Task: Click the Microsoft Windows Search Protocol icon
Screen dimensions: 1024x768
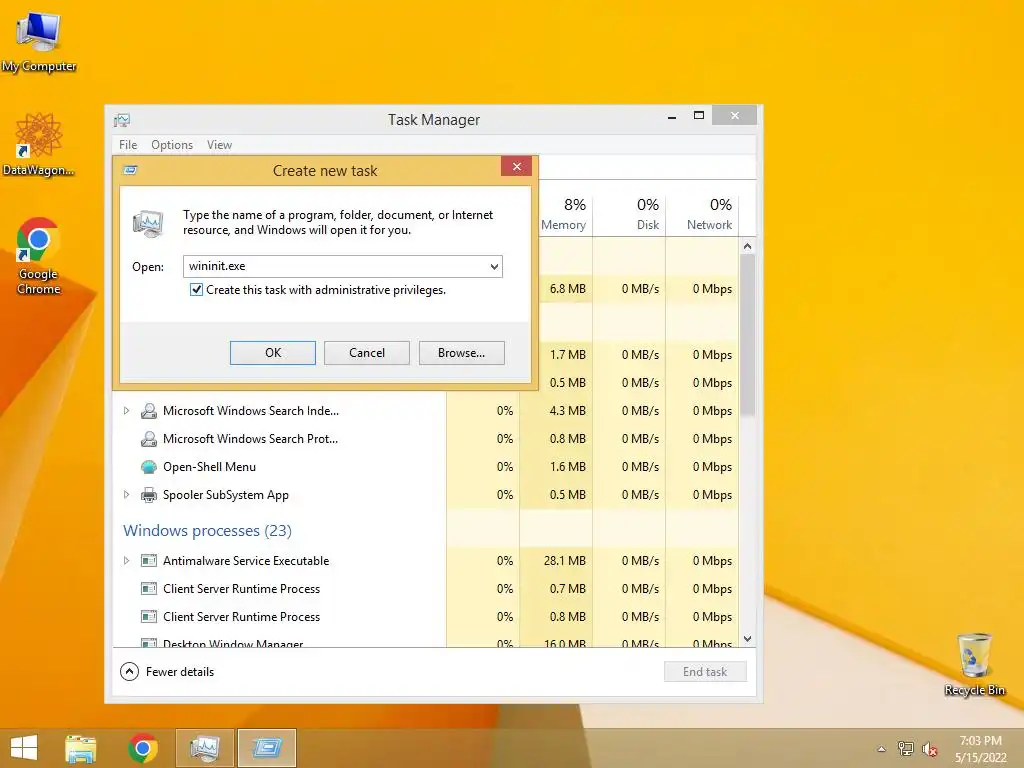Action: [149, 439]
